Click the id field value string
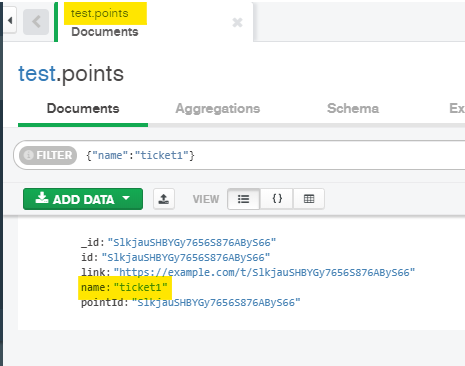 pos(186,257)
